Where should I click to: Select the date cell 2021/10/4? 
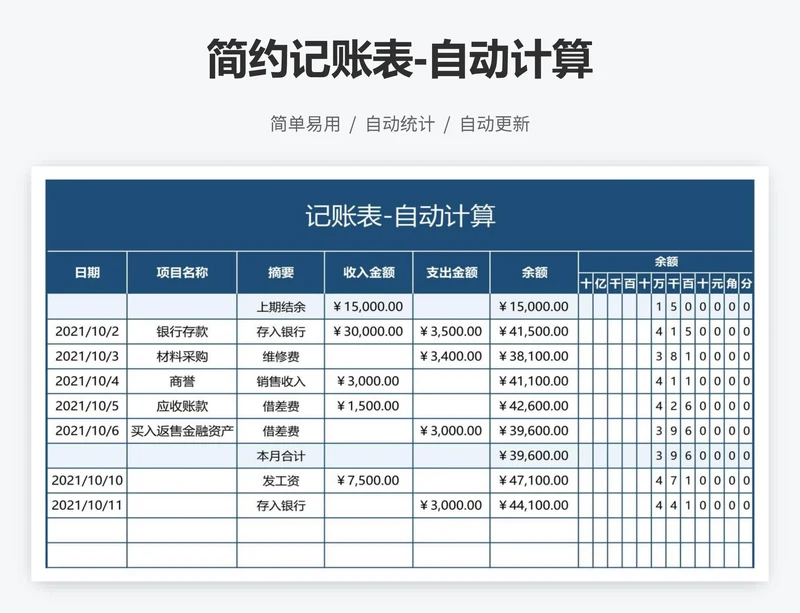pos(87,381)
